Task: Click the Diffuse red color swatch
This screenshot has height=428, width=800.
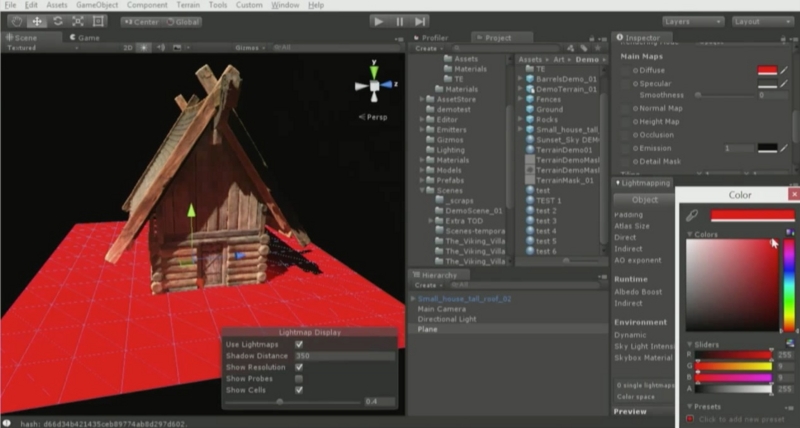Action: tap(767, 70)
